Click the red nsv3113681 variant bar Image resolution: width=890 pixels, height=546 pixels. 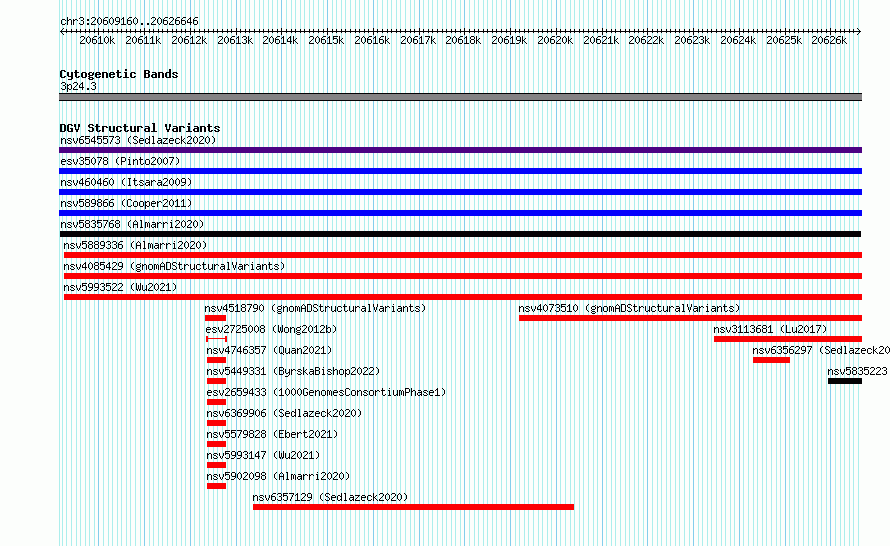point(788,339)
